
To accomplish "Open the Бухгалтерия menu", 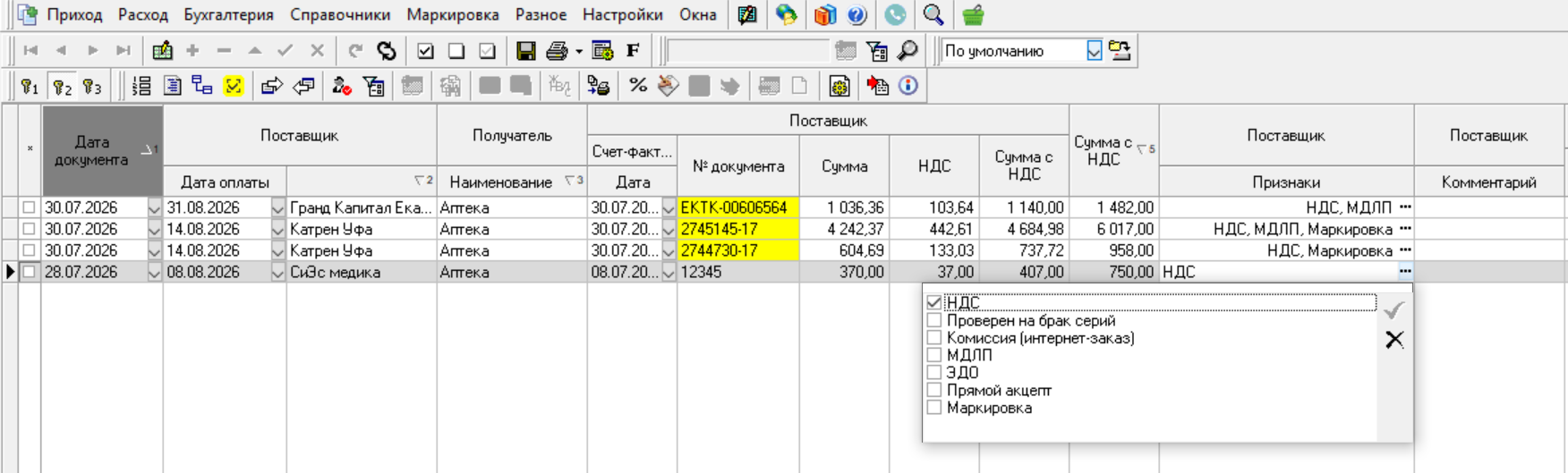I will pos(228,14).
